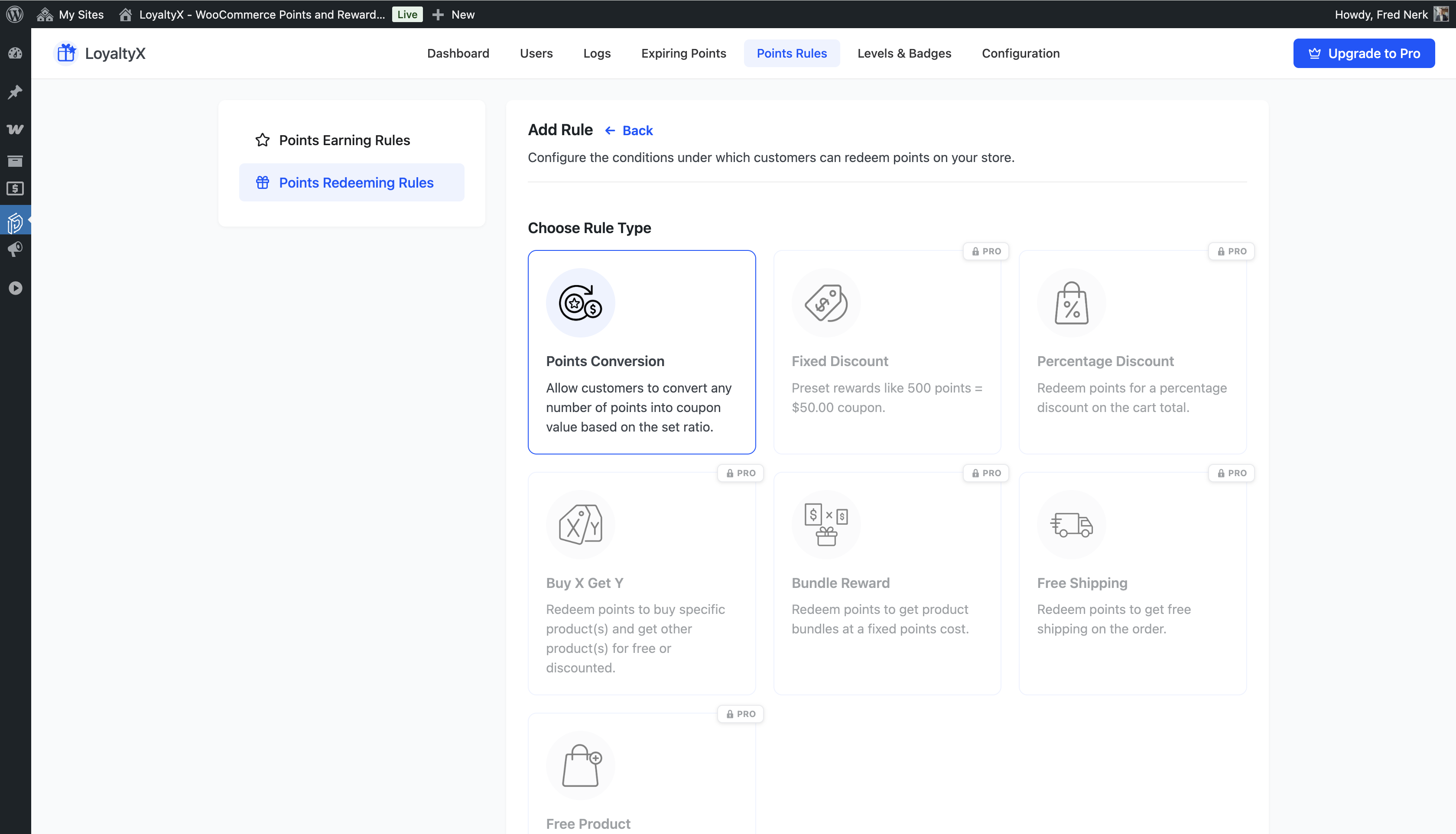The width and height of the screenshot is (1456, 834).
Task: Open the Payments dollar icon in sidebar
Action: 15,188
